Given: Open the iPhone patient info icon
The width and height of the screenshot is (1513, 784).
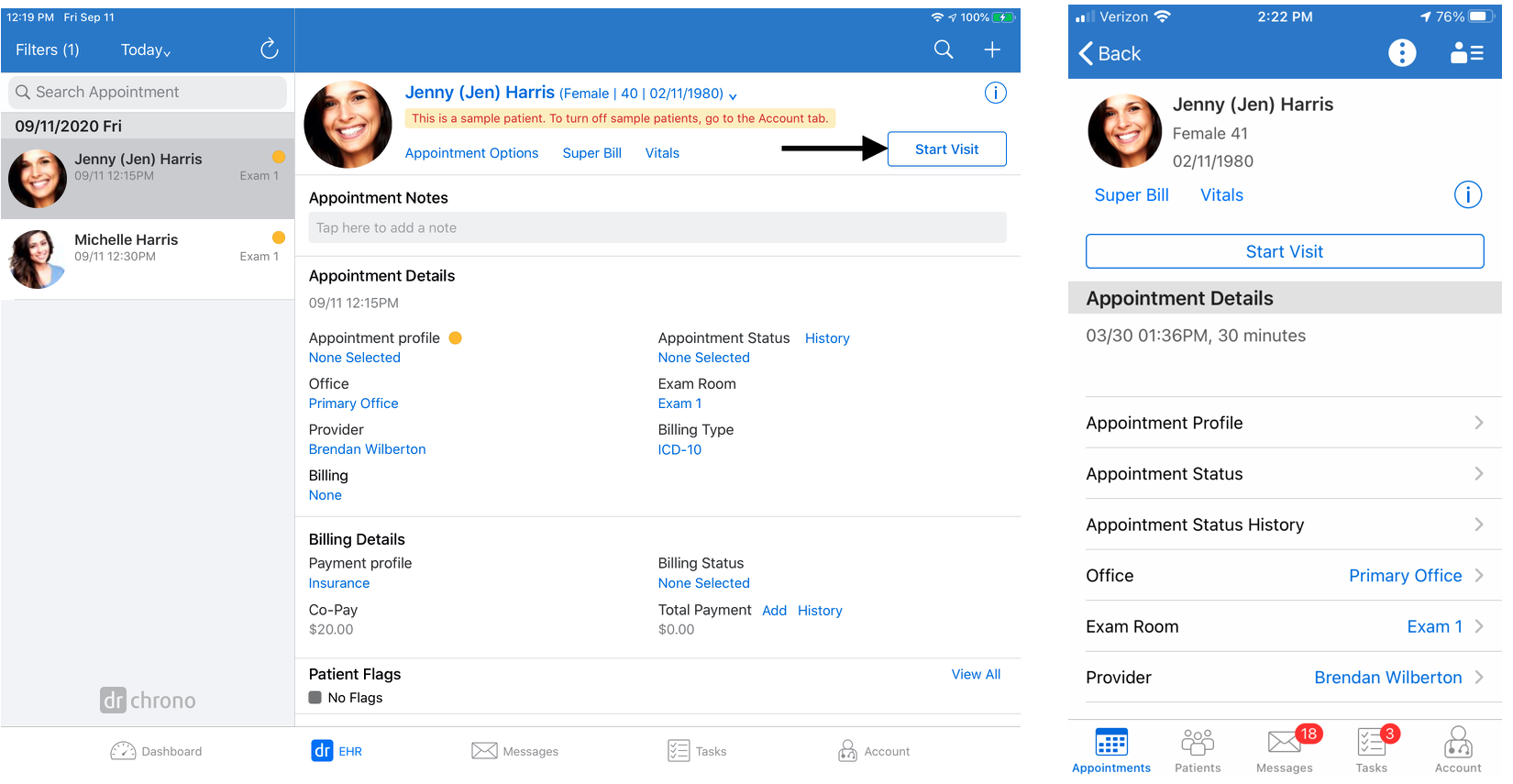Looking at the screenshot, I should (1468, 194).
